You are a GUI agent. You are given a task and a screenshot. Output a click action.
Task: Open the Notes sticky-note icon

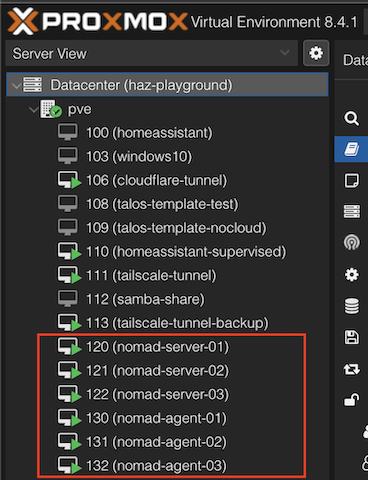(x=351, y=181)
